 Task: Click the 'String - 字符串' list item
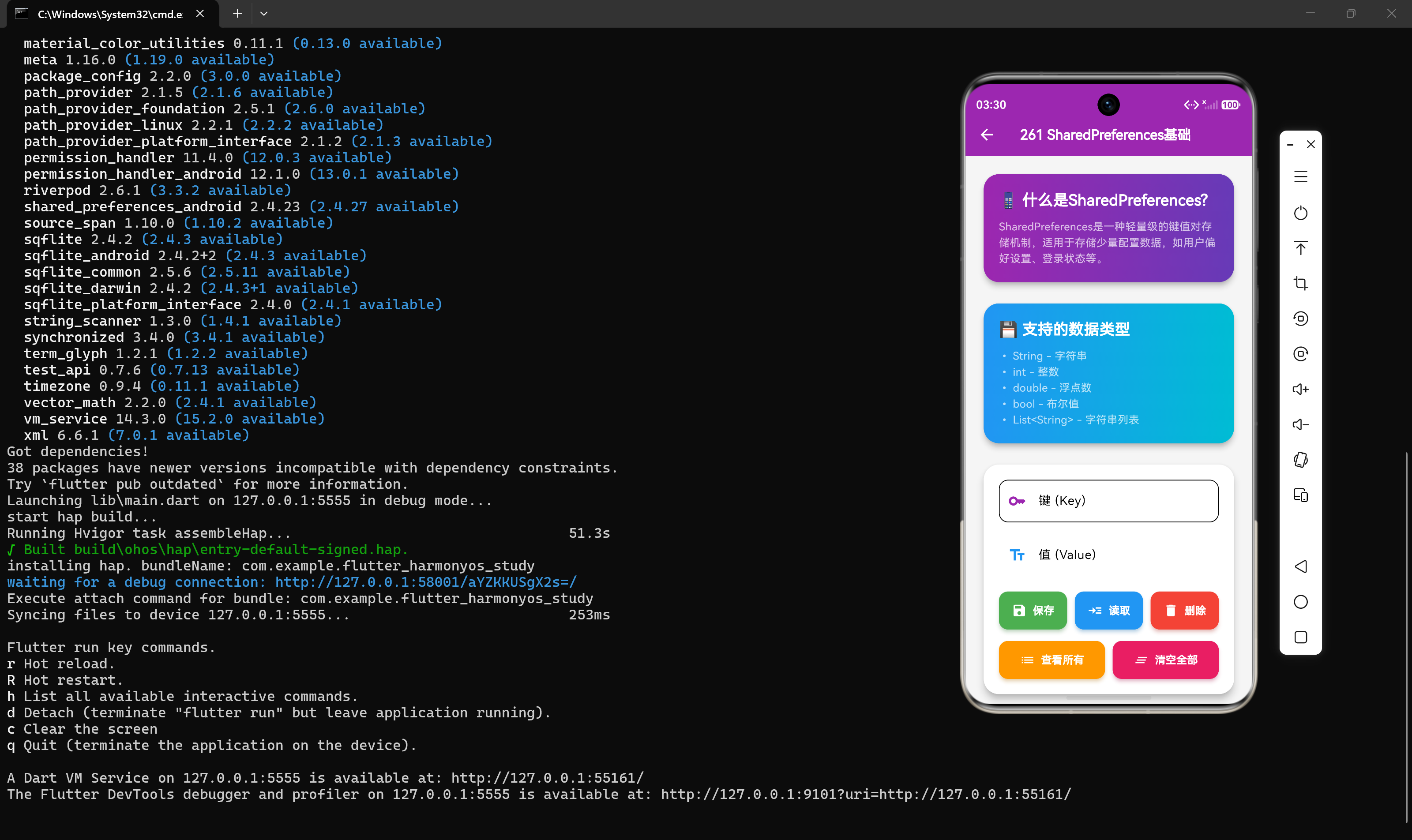point(1049,356)
